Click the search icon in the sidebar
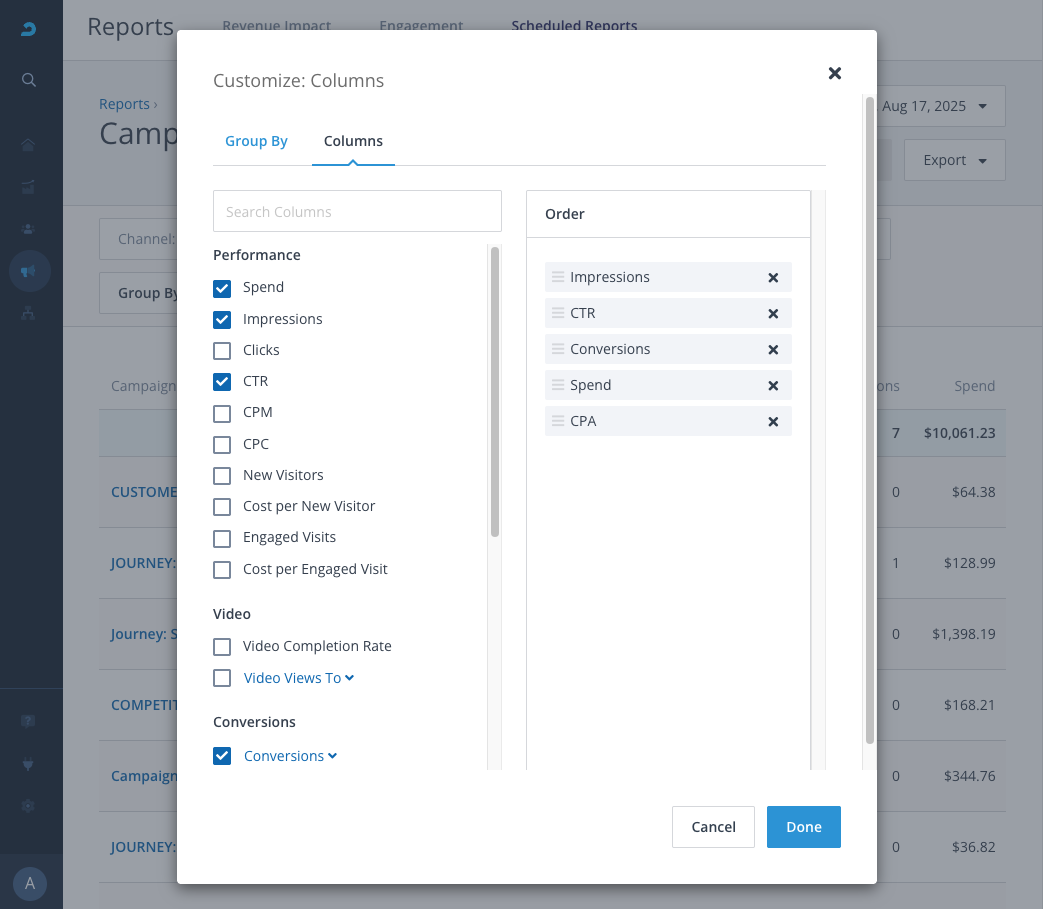This screenshot has height=909, width=1043. click(x=29, y=80)
